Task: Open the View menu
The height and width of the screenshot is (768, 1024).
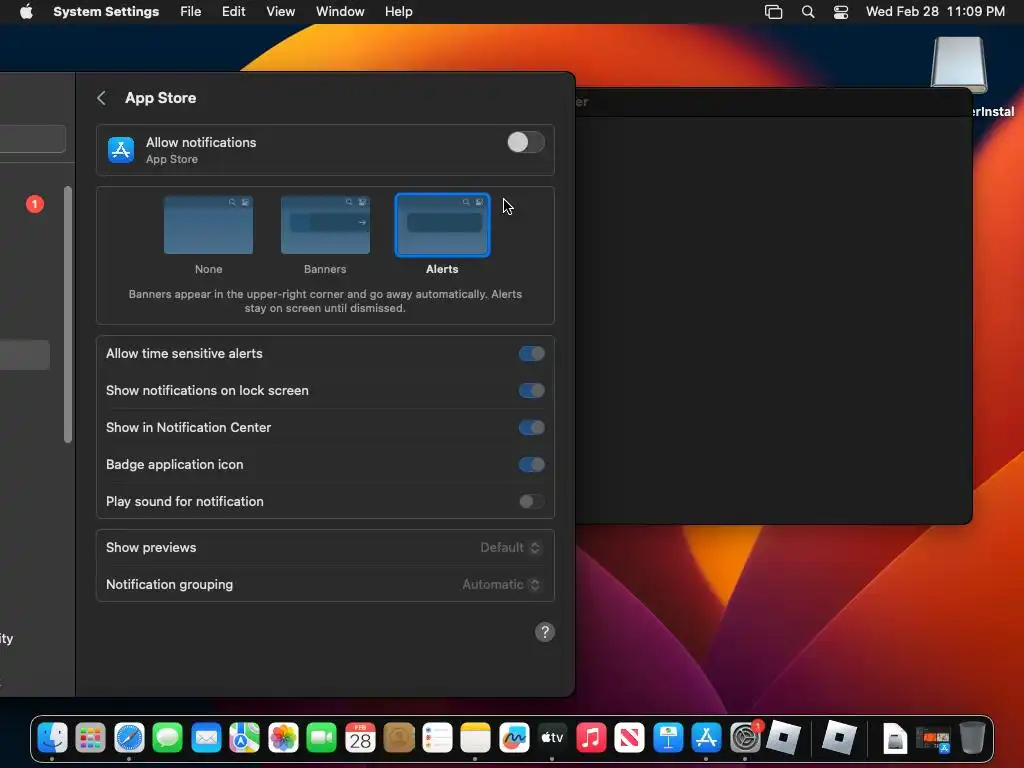Action: (280, 12)
